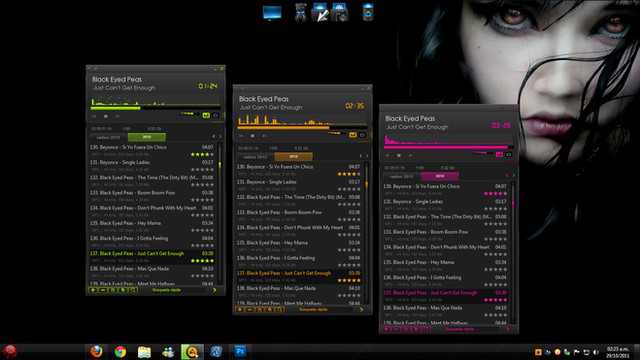Viewport: 640px width, 360px height.
Task: Select 'Boom Boom Pow' in green player
Action: pos(152,196)
